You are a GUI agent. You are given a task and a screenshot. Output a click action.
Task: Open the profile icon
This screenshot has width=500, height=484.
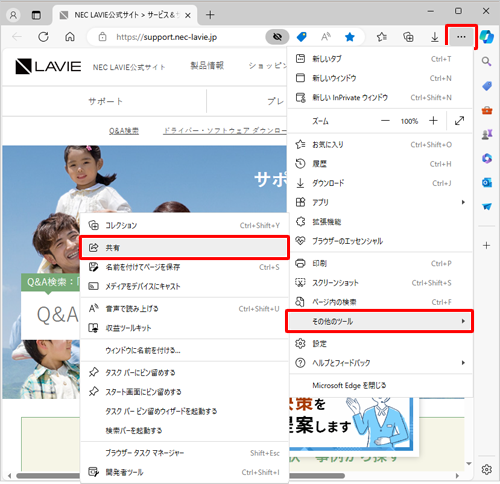[x=13, y=15]
